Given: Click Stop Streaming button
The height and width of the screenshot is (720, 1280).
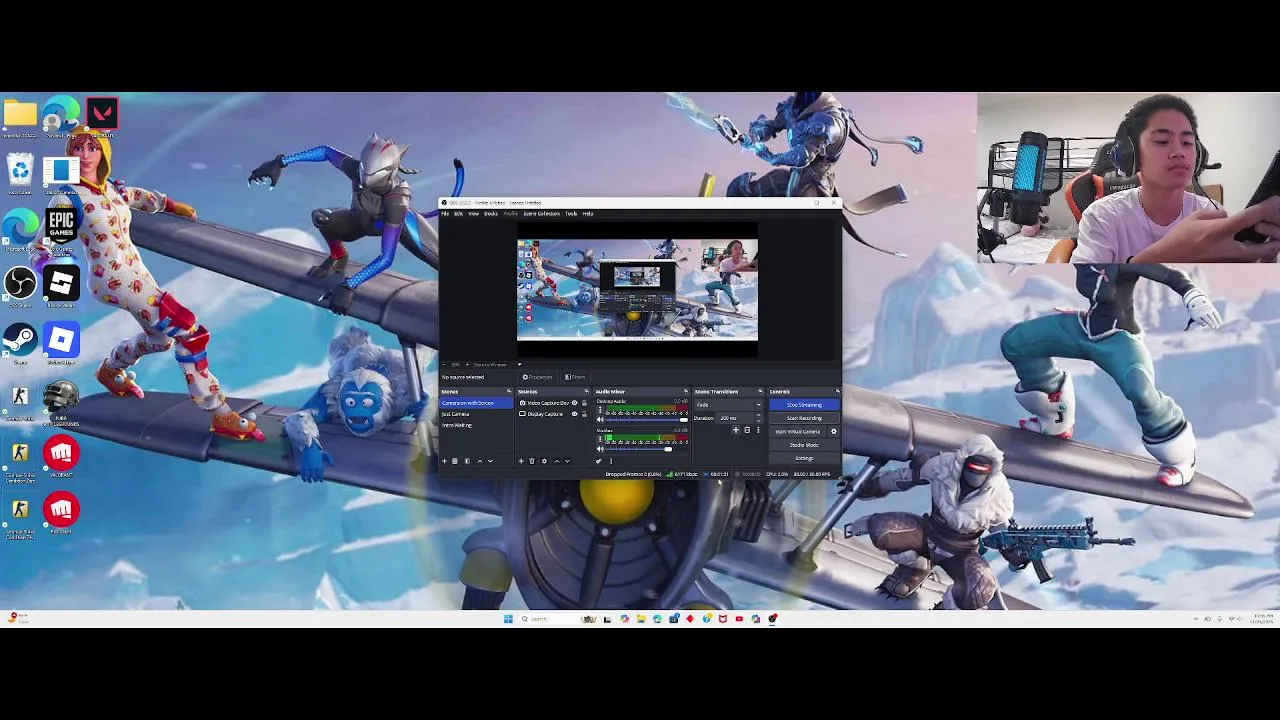Looking at the screenshot, I should [804, 405].
